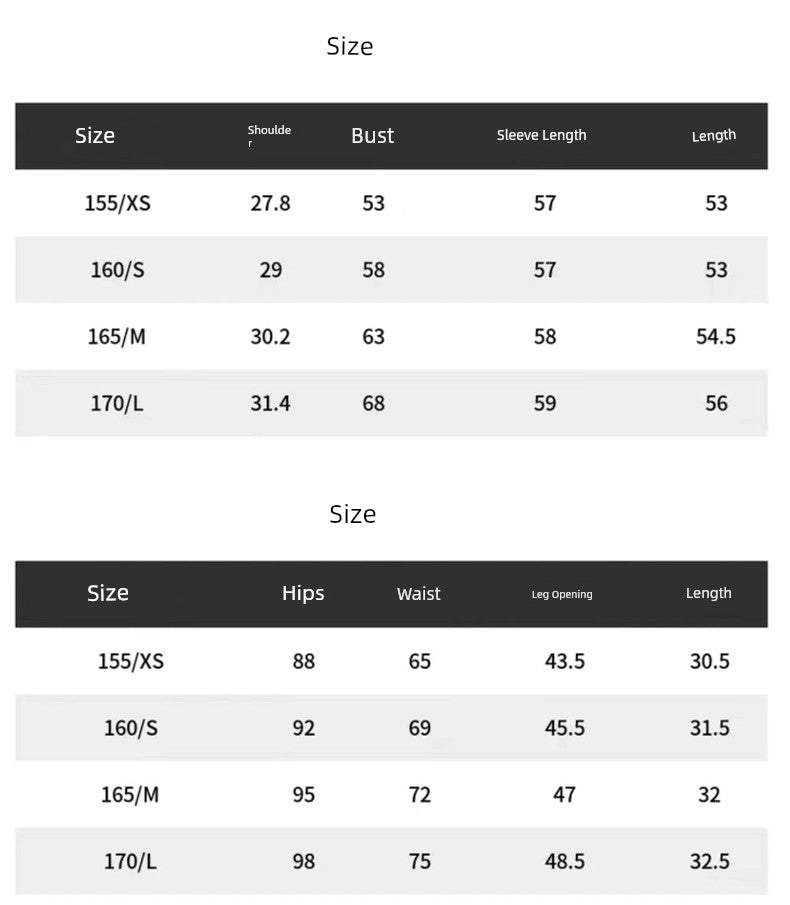Select bust value 68
Image resolution: width=790 pixels, height=905 pixels.
[373, 404]
